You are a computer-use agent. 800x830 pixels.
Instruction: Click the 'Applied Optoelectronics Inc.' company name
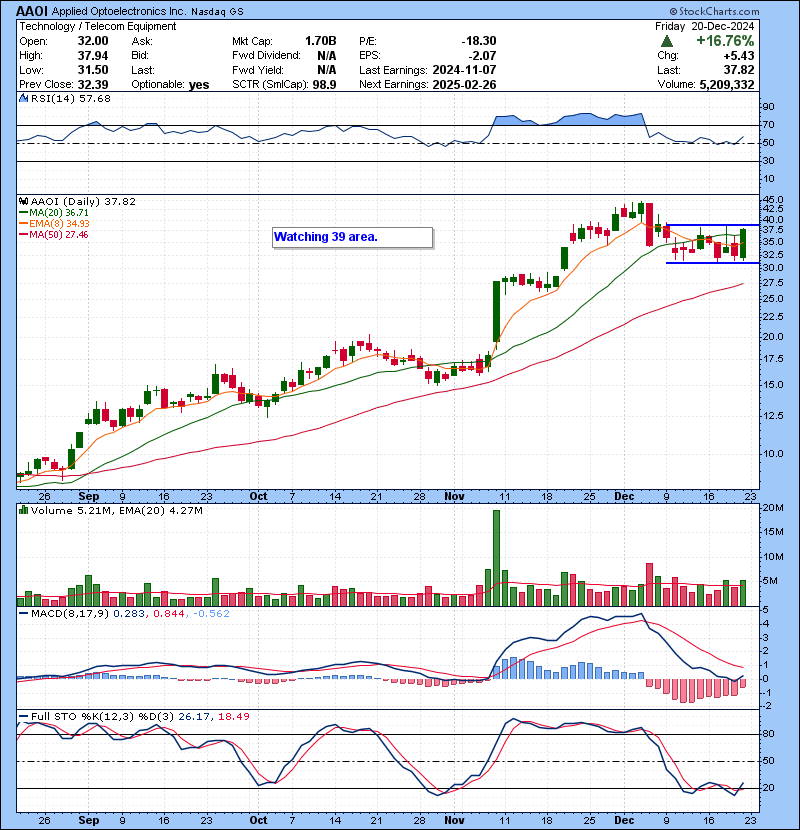point(119,11)
